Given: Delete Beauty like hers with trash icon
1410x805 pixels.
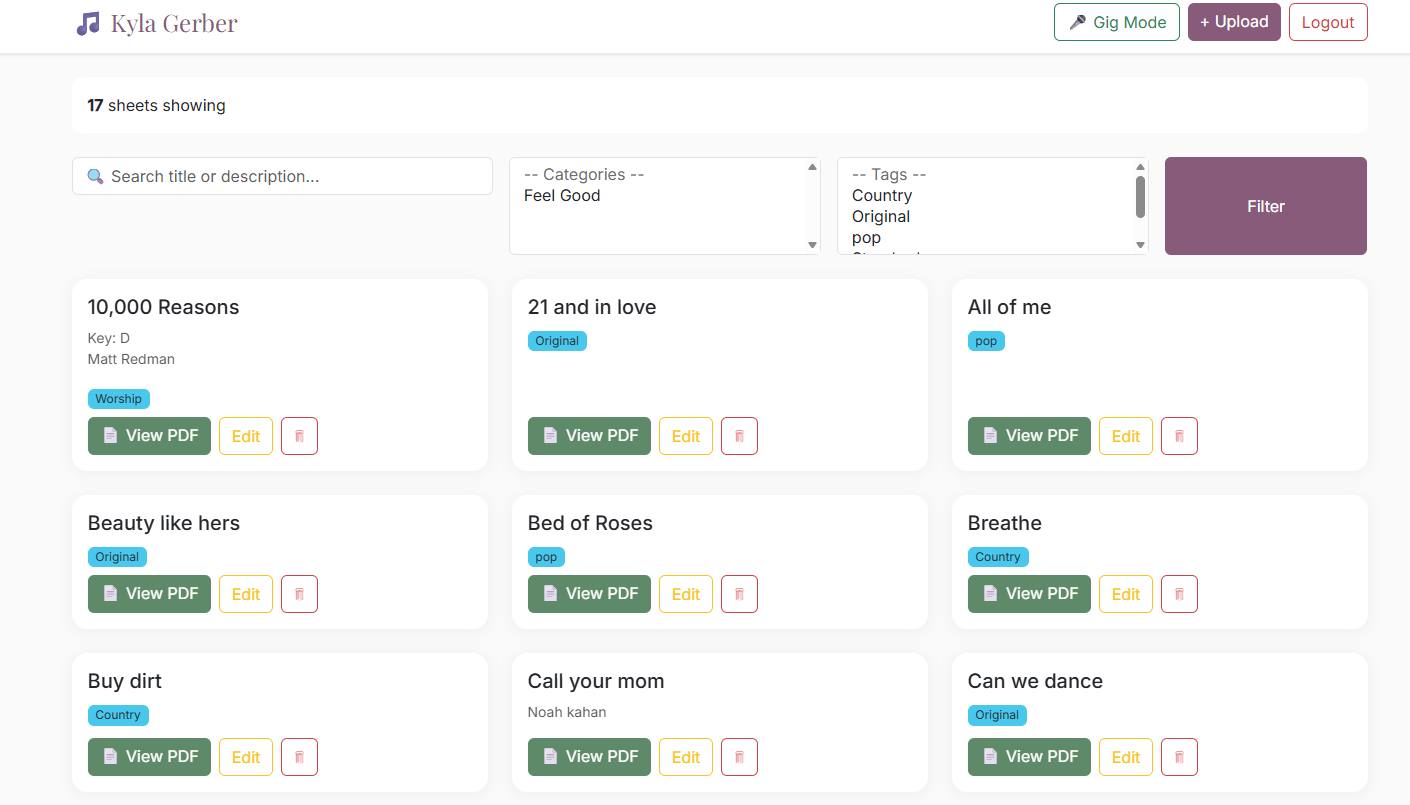Looking at the screenshot, I should [299, 594].
